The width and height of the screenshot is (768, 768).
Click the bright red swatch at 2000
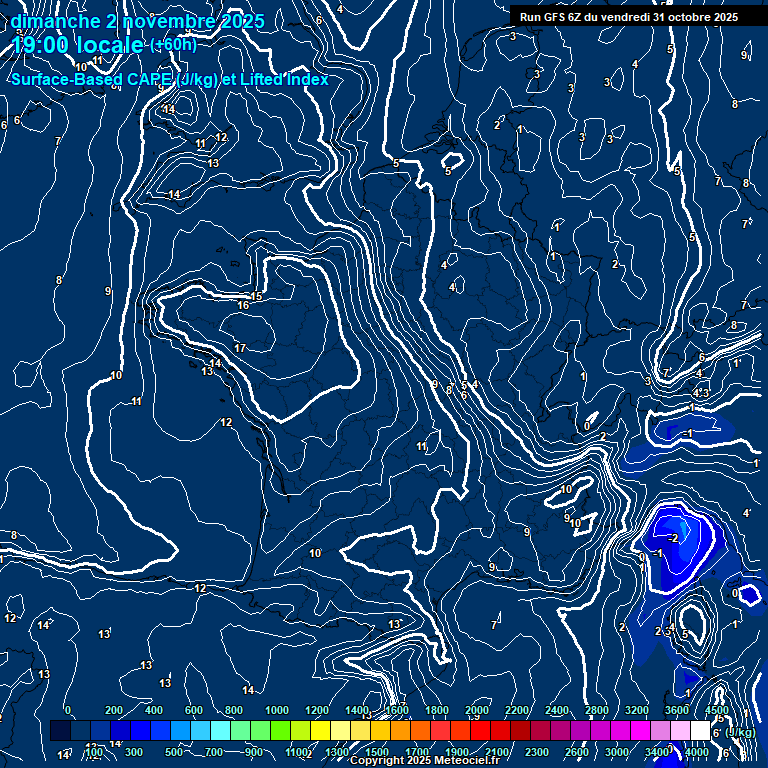coord(480,731)
